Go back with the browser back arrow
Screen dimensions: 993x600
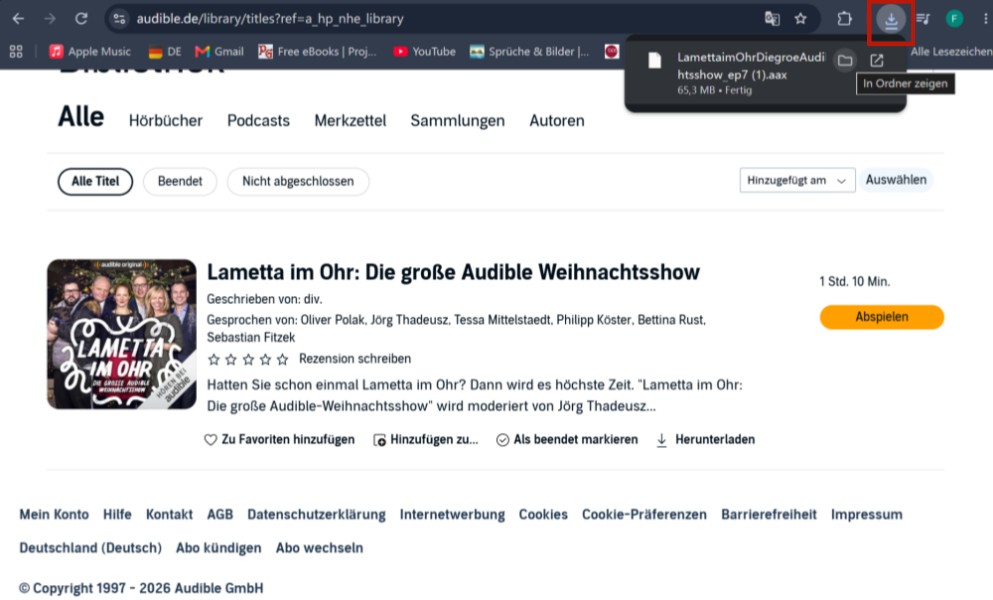18,19
